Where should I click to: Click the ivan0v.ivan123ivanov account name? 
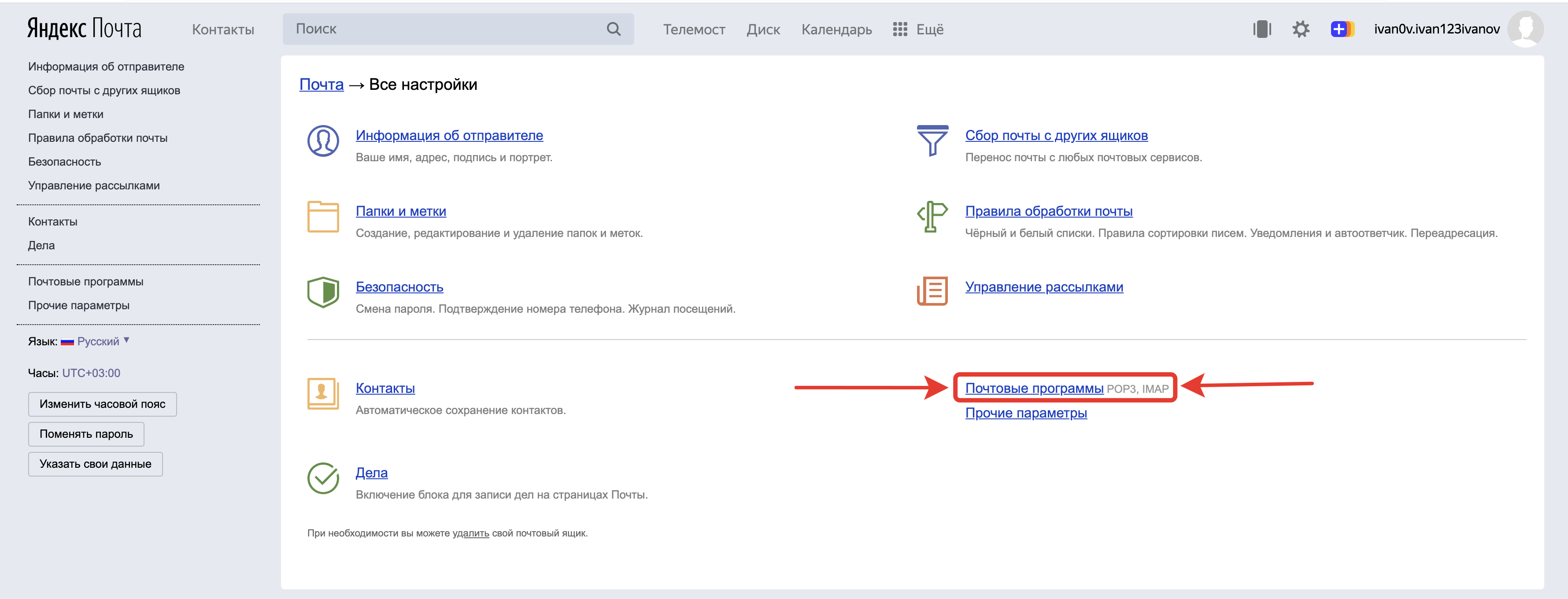(1436, 29)
